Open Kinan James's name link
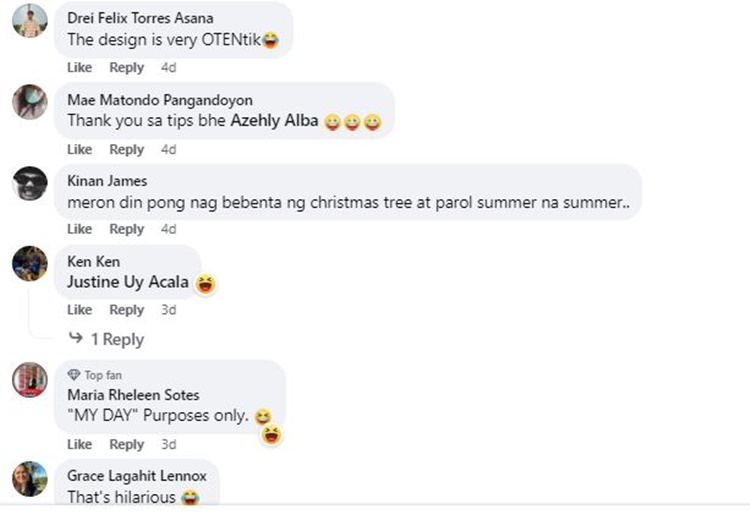This screenshot has height=514, width=750. (x=106, y=181)
